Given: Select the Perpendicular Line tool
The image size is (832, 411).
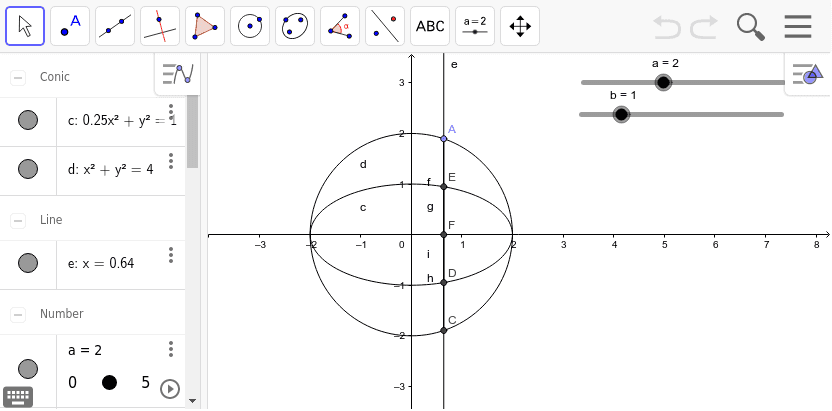Looking at the screenshot, I should [160, 26].
